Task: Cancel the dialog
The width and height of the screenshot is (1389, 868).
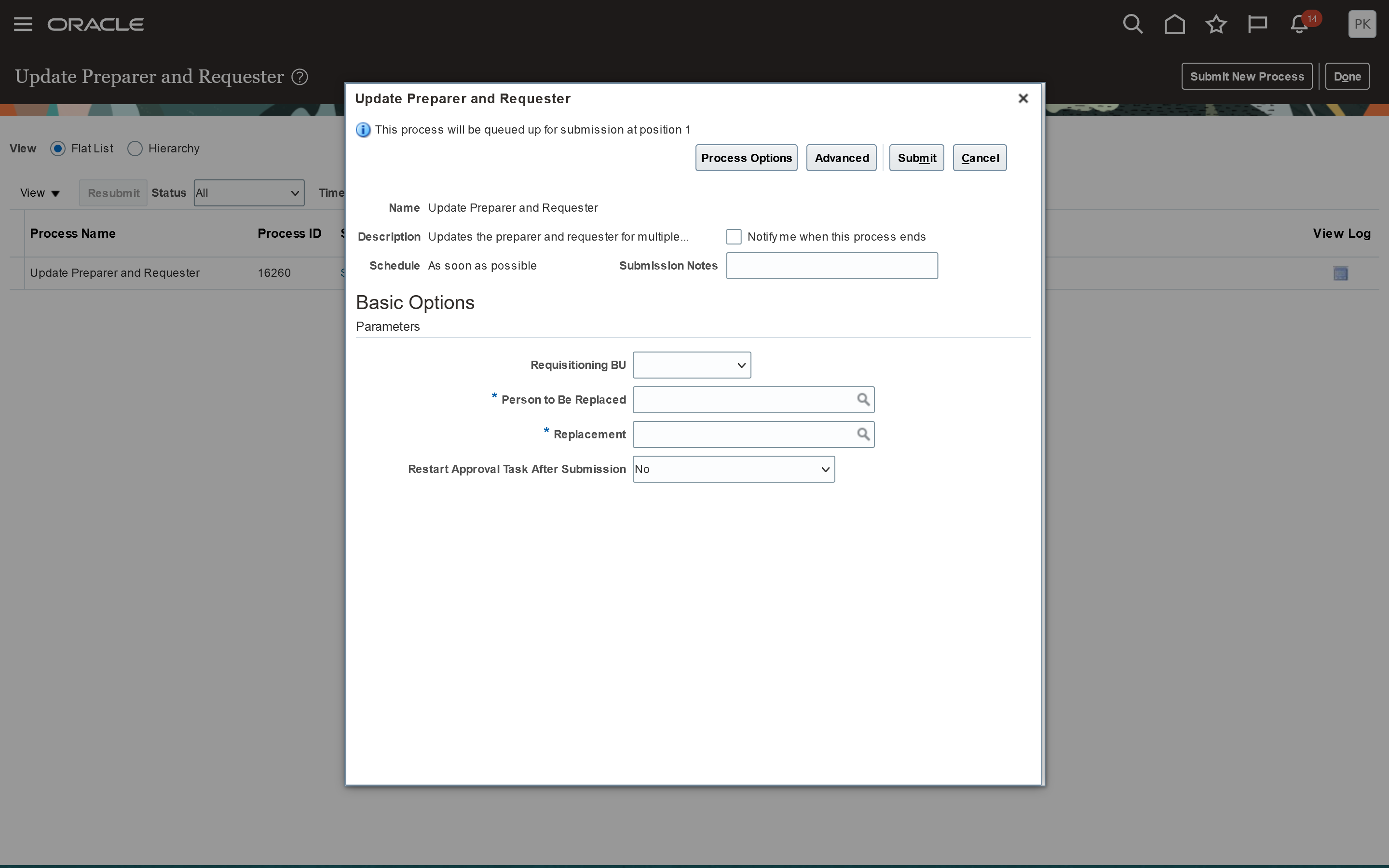Action: (980, 158)
